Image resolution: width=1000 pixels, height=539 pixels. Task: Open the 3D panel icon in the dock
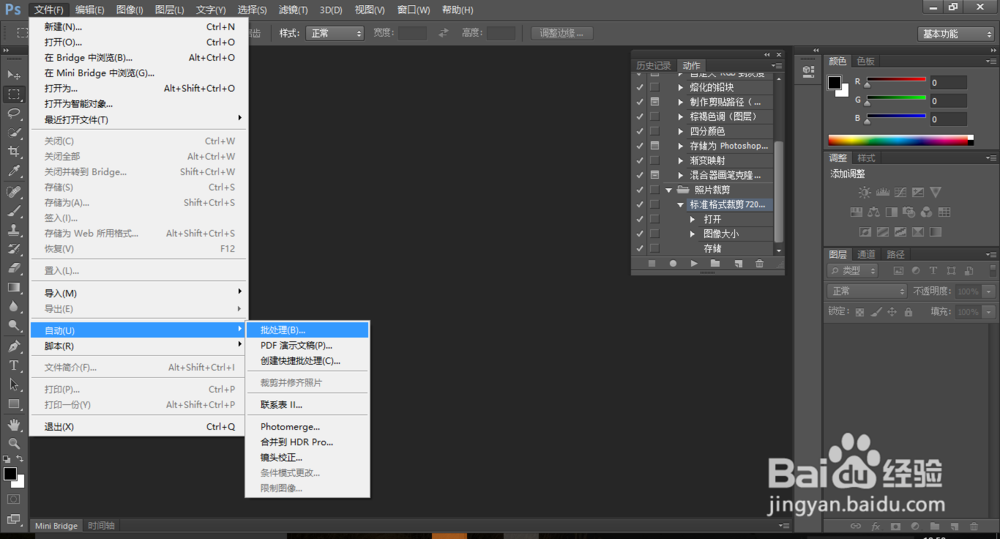coord(808,71)
